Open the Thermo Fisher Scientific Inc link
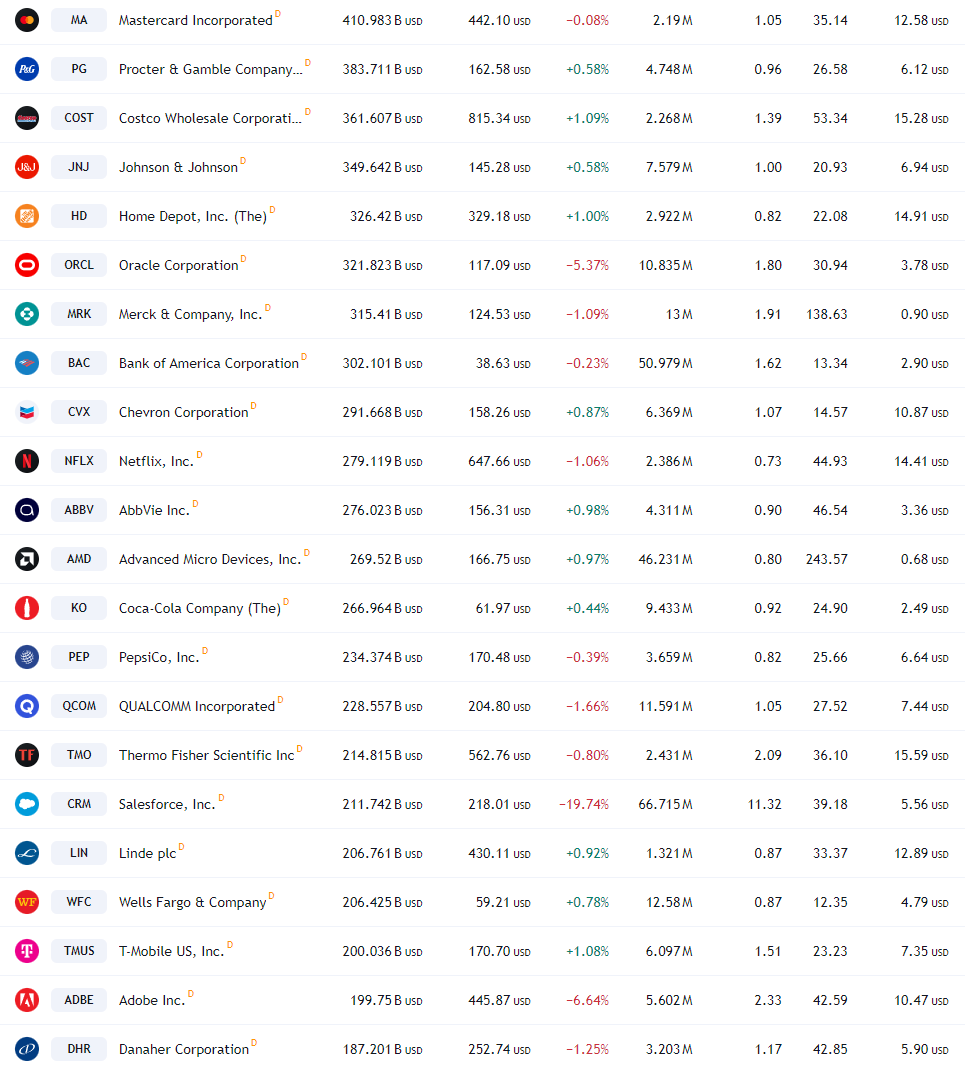This screenshot has width=965, height=1070. click(206, 755)
